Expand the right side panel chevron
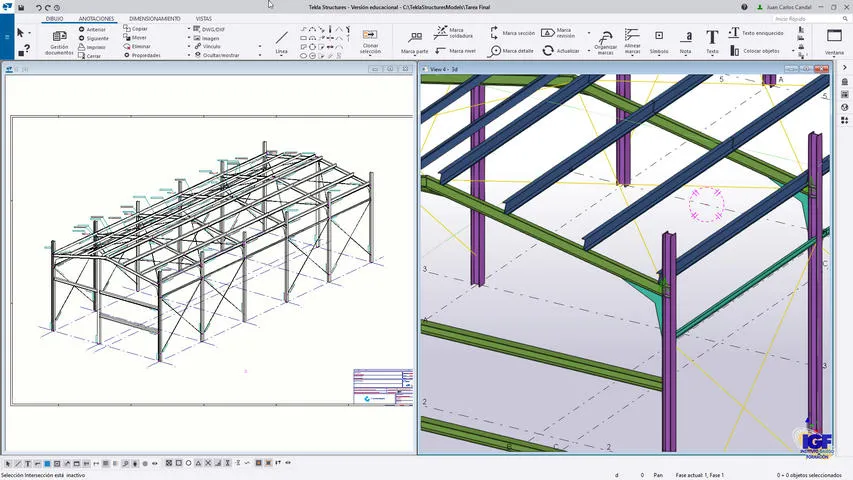Viewport: 853px width, 480px height. (844, 67)
